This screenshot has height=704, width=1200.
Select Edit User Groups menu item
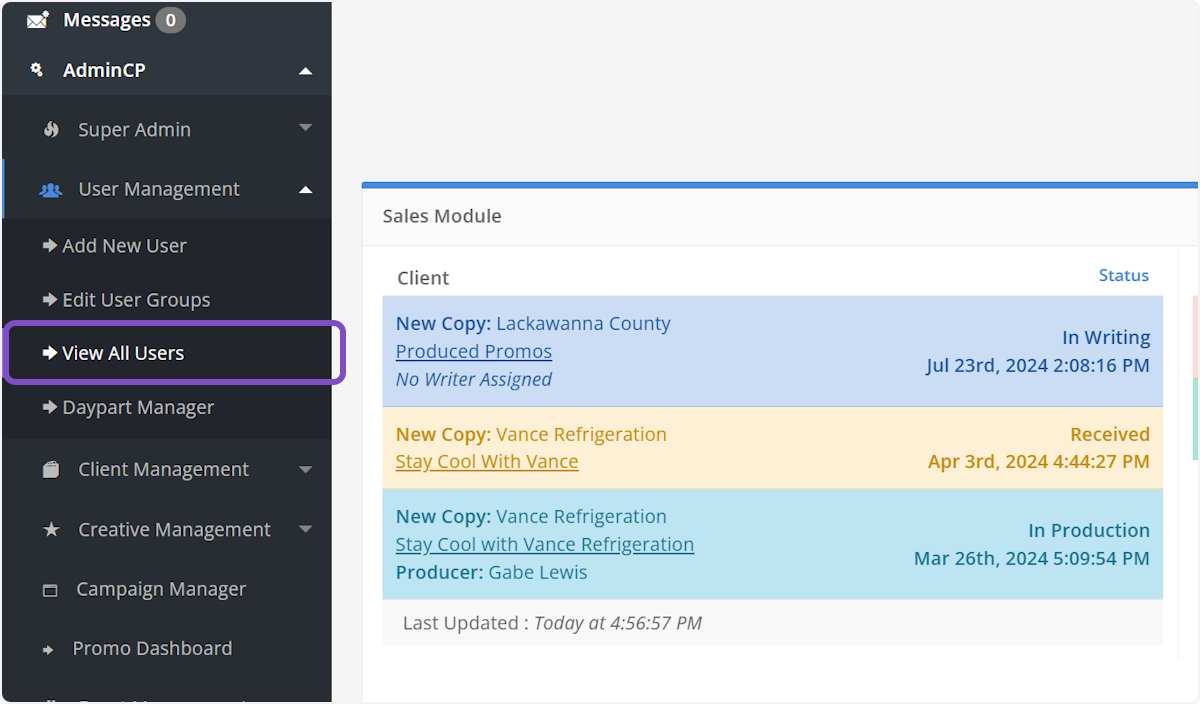(136, 300)
